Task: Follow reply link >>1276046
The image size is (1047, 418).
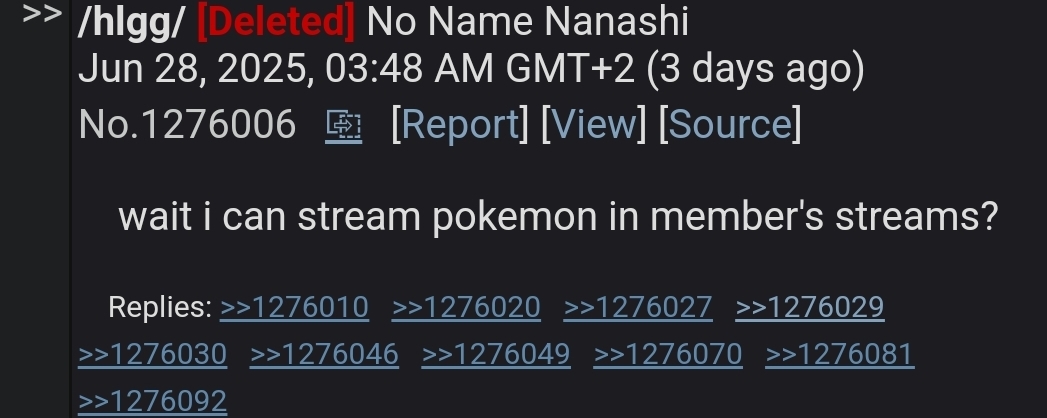Action: [325, 355]
